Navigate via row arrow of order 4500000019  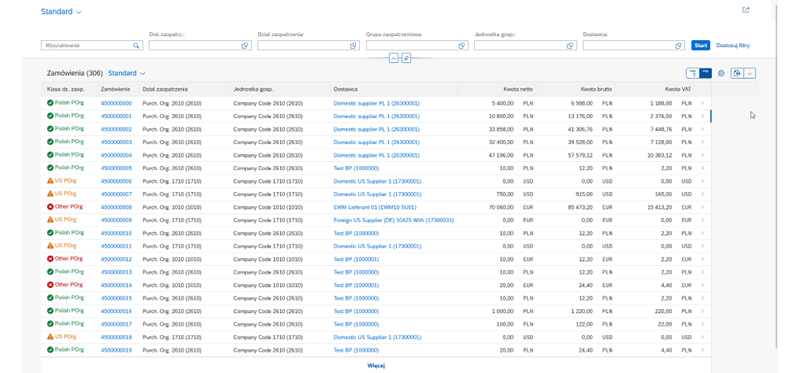click(x=703, y=350)
